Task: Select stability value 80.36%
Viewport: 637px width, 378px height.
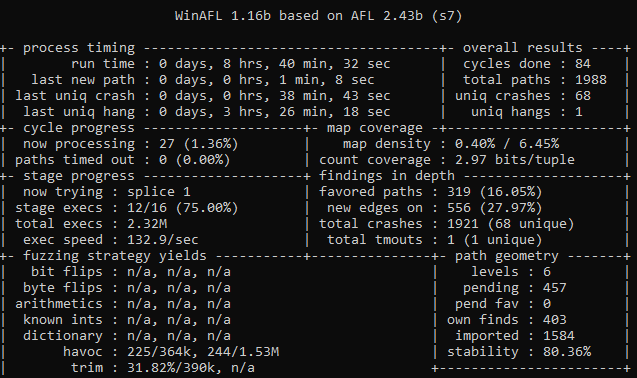Action: pos(567,352)
